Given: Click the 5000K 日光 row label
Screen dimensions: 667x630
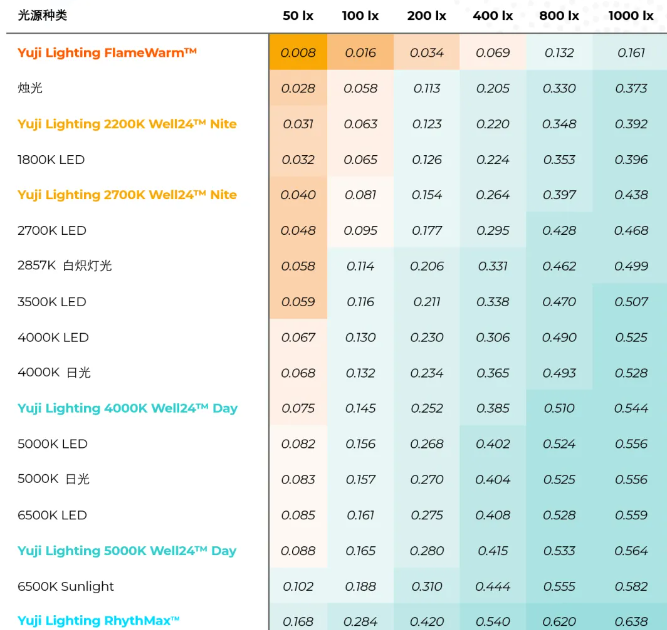Looking at the screenshot, I should tap(53, 479).
